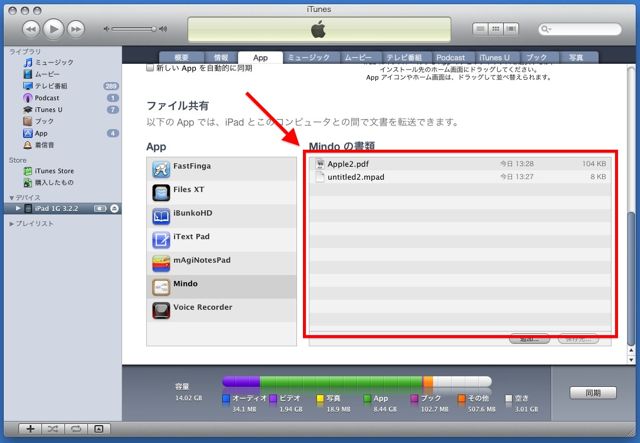Image resolution: width=640 pixels, height=443 pixels.
Task: Select iBunkoHD in App list
Action: 222,216
